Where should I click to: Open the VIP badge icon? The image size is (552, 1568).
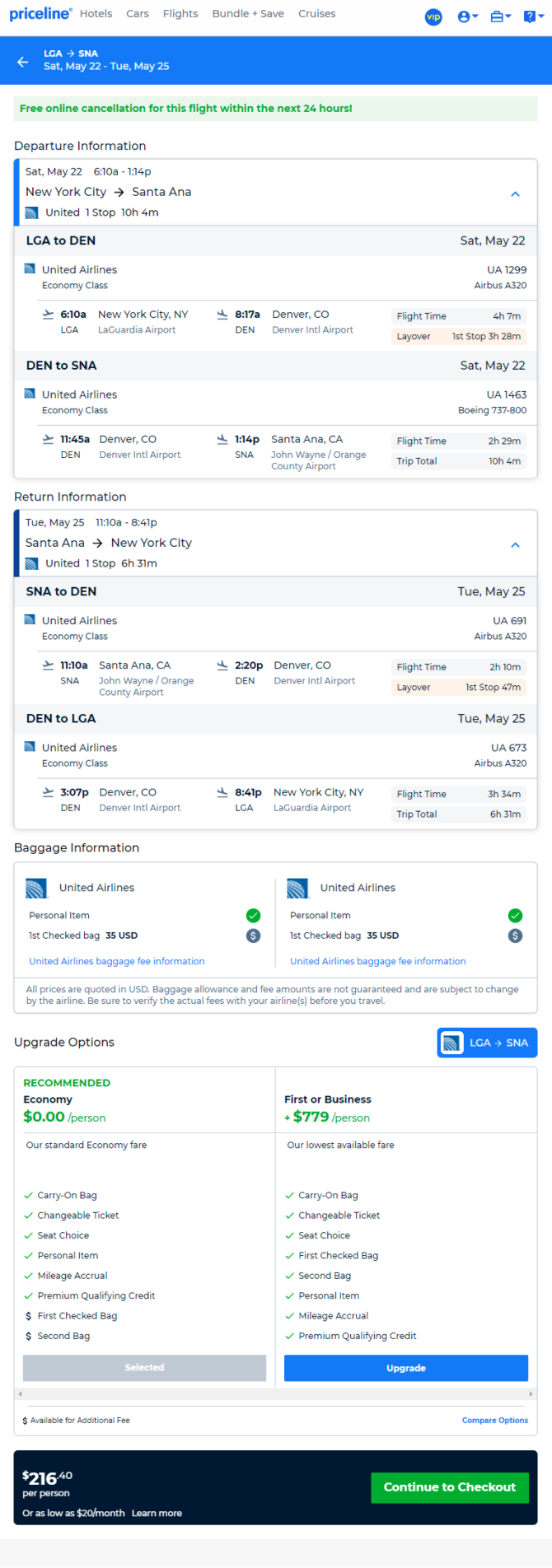433,16
